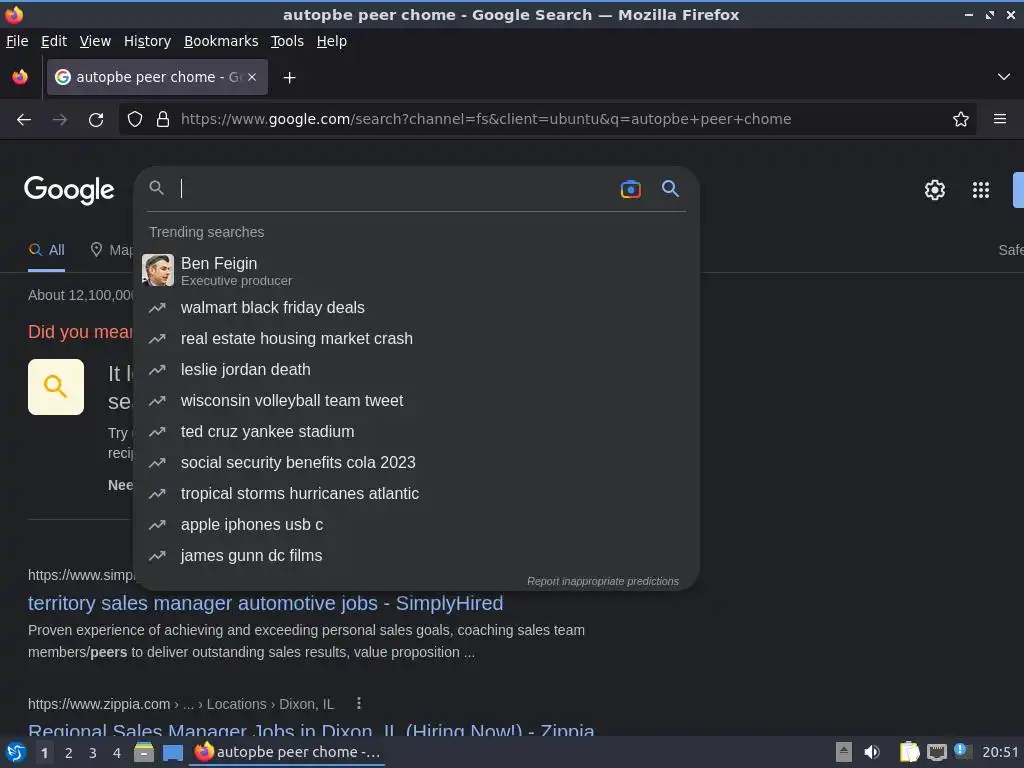Click the Firefox taskbar window button
1024x768 pixels.
point(287,752)
